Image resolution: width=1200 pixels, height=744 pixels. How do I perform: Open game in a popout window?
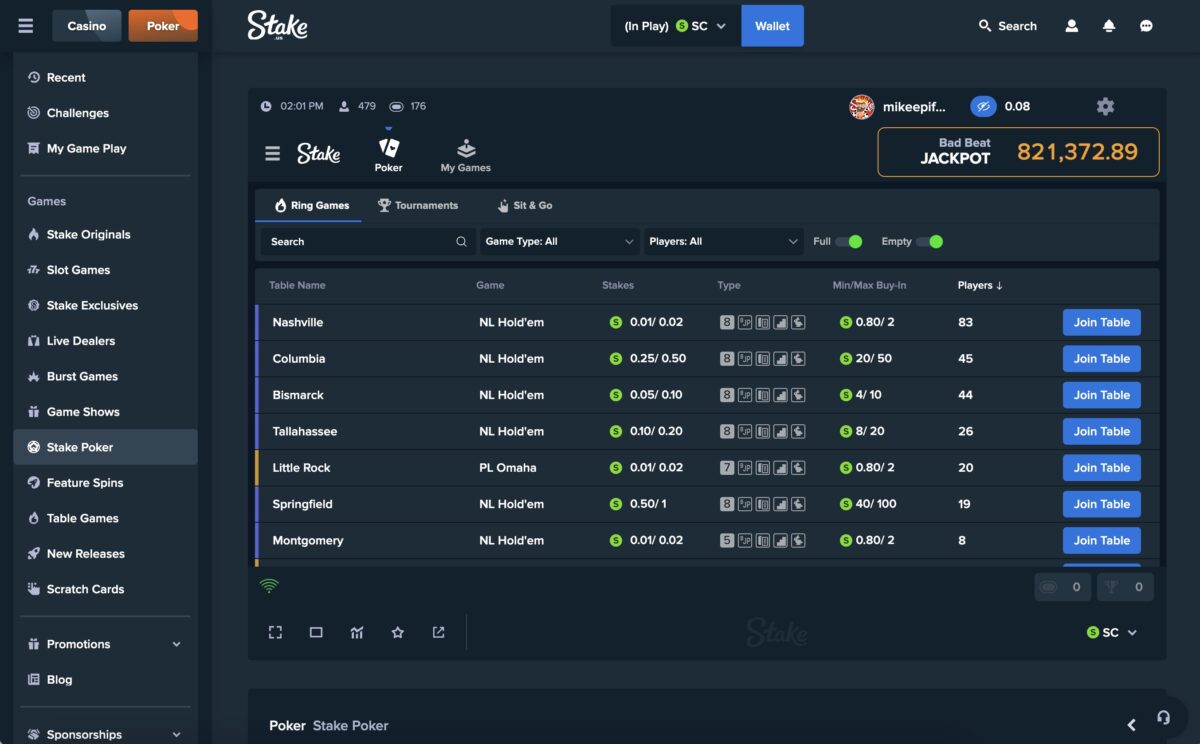coord(438,632)
